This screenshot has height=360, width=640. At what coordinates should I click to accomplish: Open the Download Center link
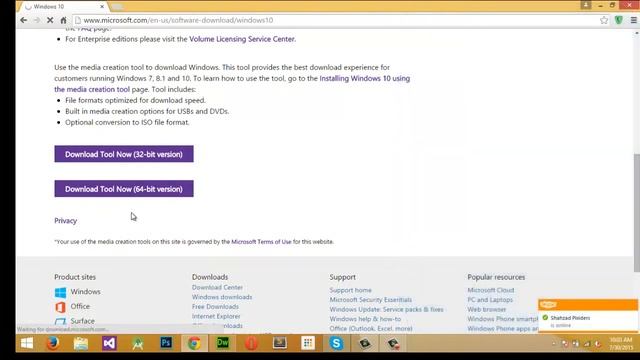(217, 287)
